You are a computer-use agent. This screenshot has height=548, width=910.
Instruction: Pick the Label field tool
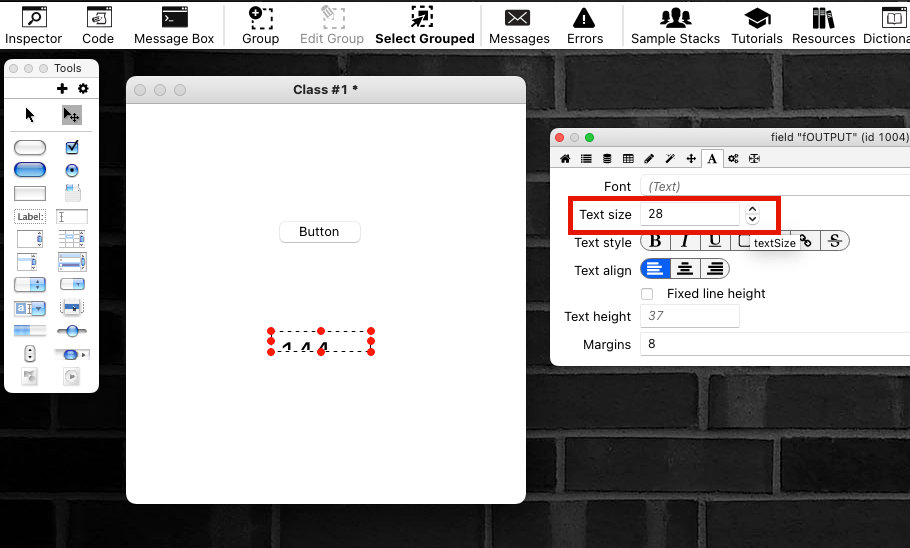tap(30, 217)
